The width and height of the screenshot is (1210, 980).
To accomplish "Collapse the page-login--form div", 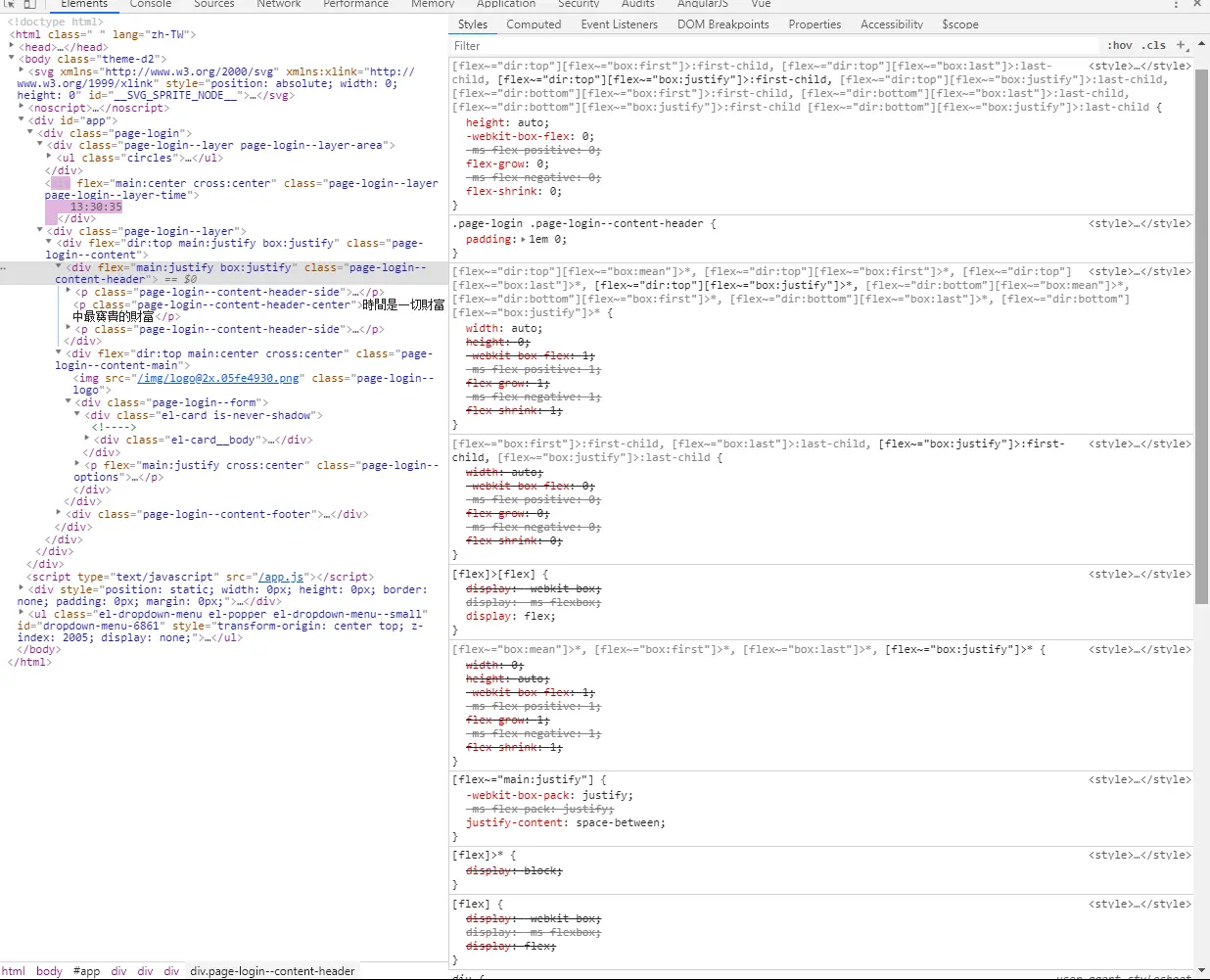I will point(69,402).
